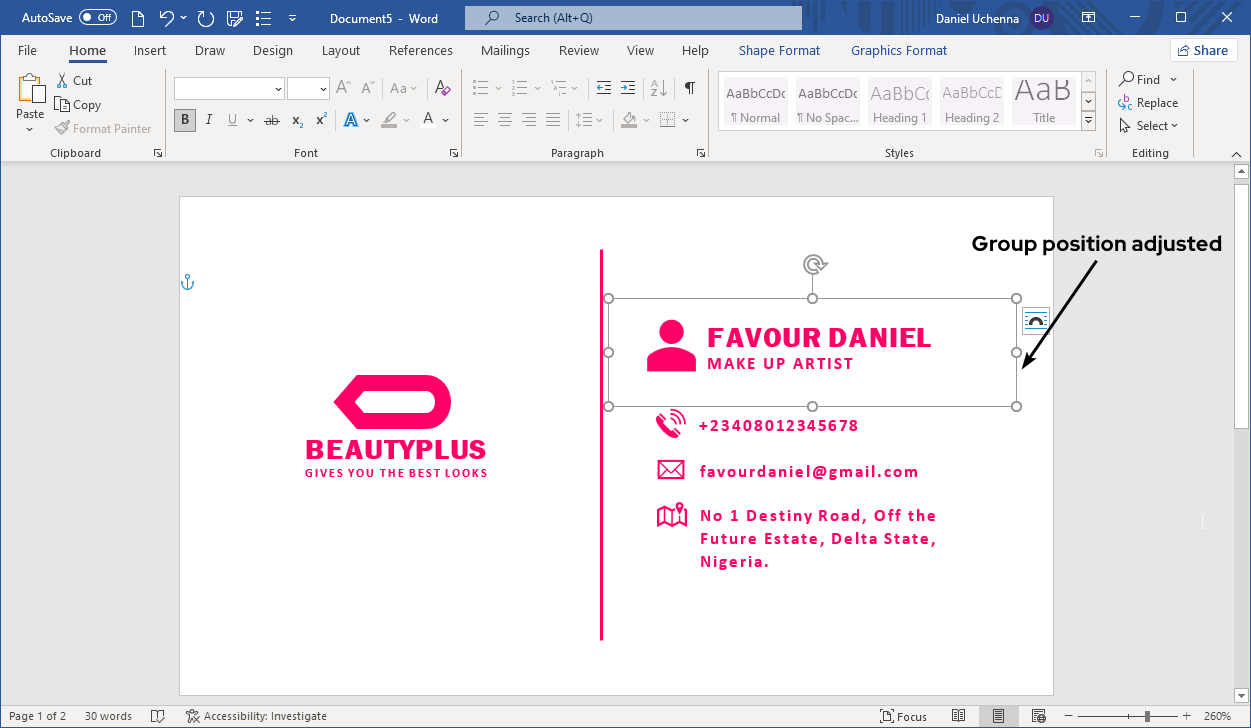Select the Format Painter icon
This screenshot has height=728, width=1251.
60,128
